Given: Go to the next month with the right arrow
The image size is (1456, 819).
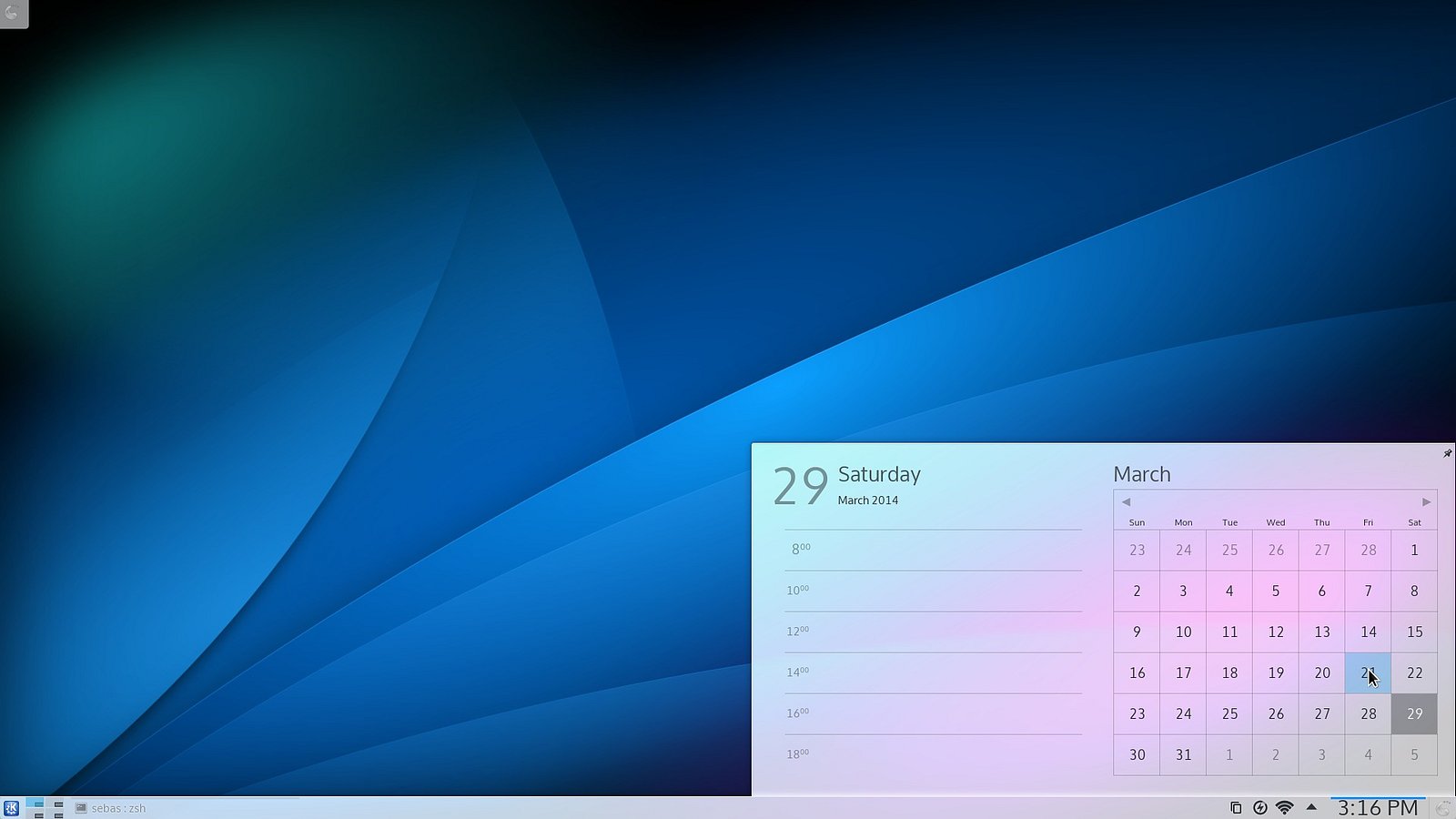Looking at the screenshot, I should 1426,501.
